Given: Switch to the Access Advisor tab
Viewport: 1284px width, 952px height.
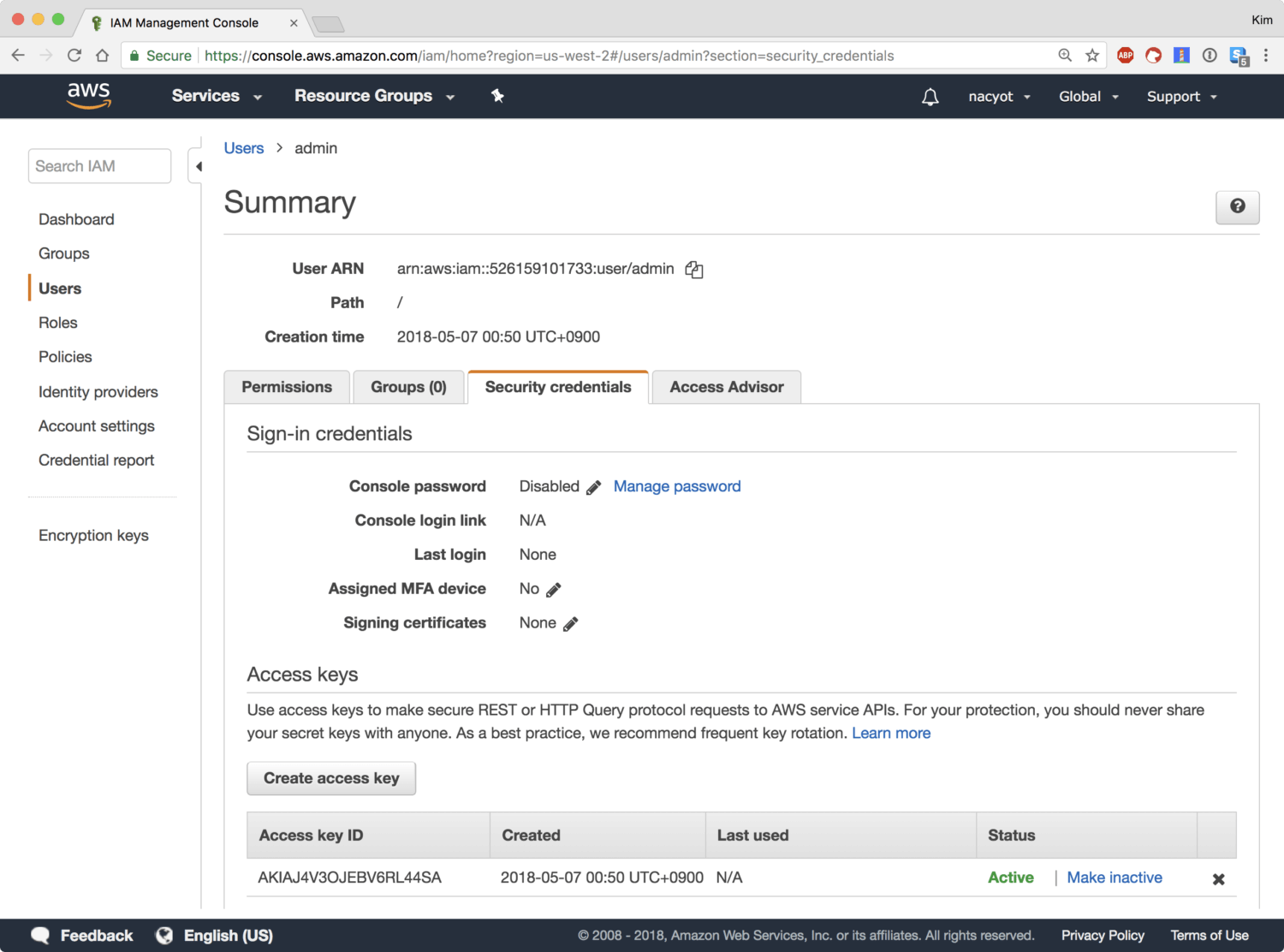Looking at the screenshot, I should (x=726, y=387).
